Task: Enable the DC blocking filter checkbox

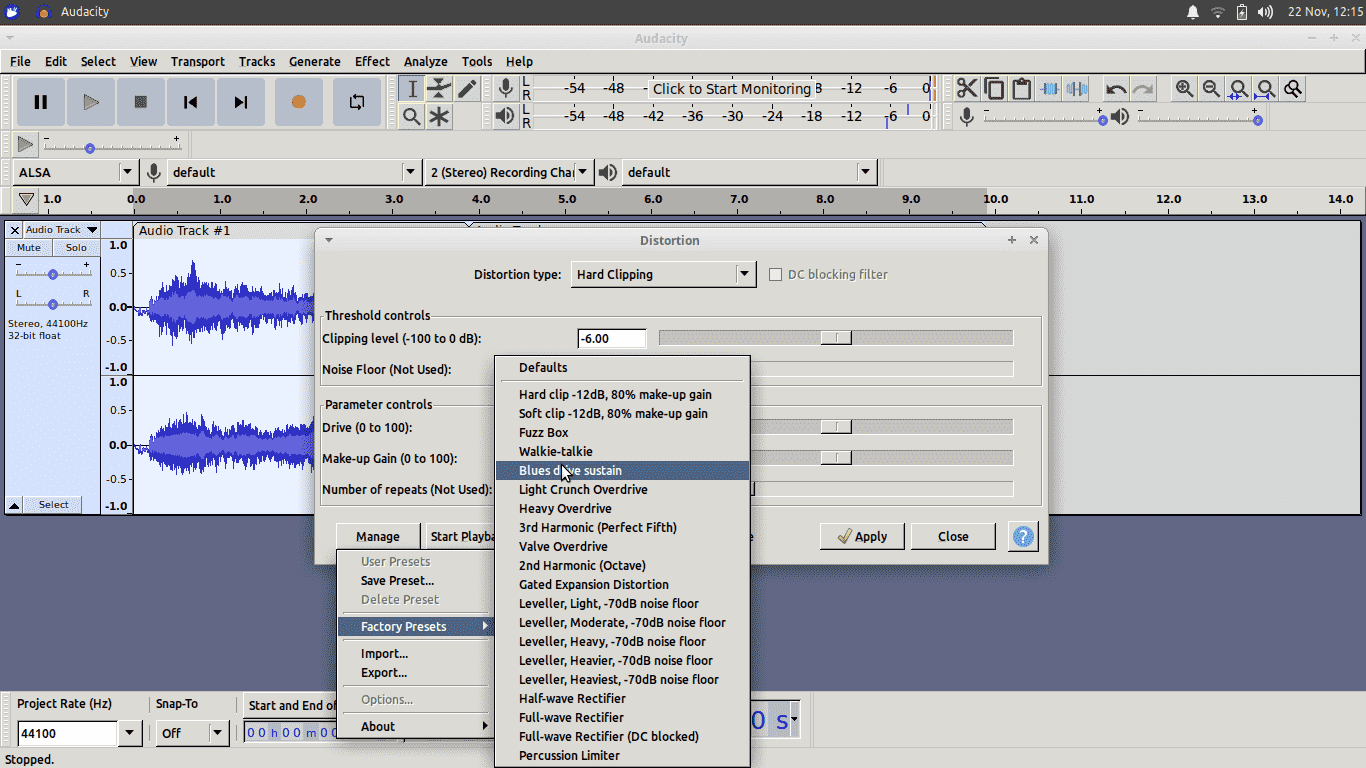Action: 775,274
